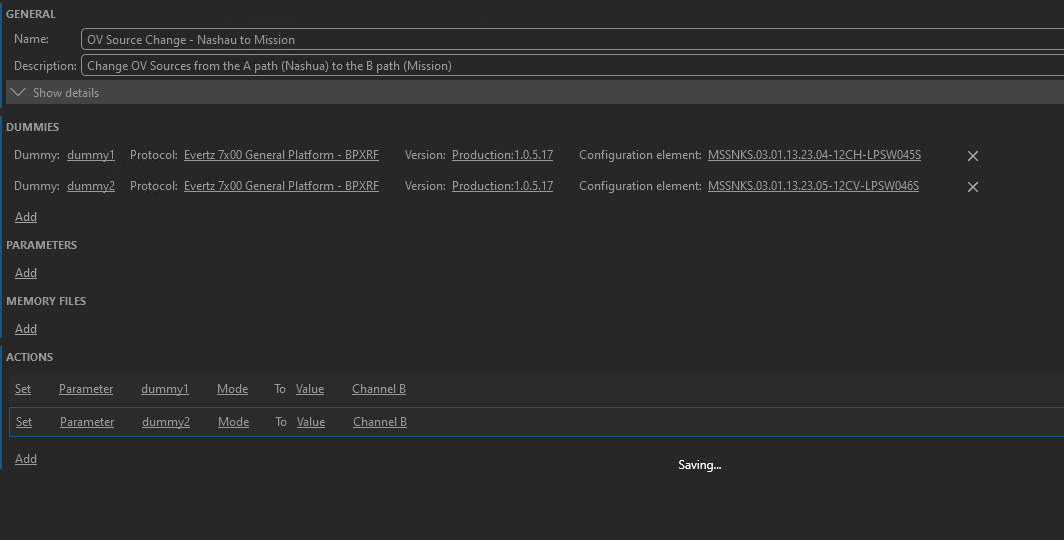1064x540 pixels.
Task: Add a new parameter under Parameters
Action: (26, 273)
